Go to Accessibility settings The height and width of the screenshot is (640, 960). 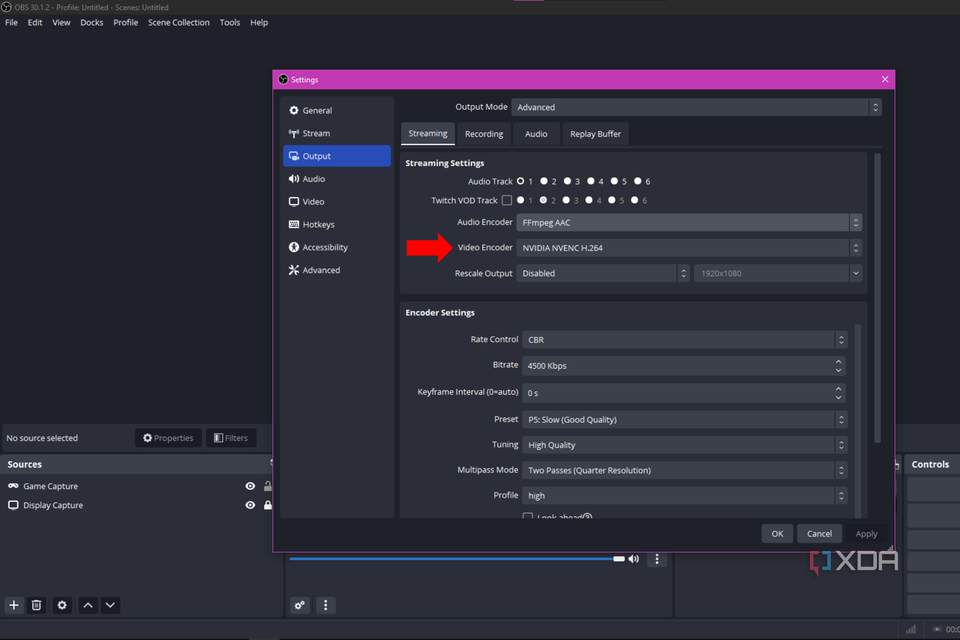pyautogui.click(x=327, y=247)
